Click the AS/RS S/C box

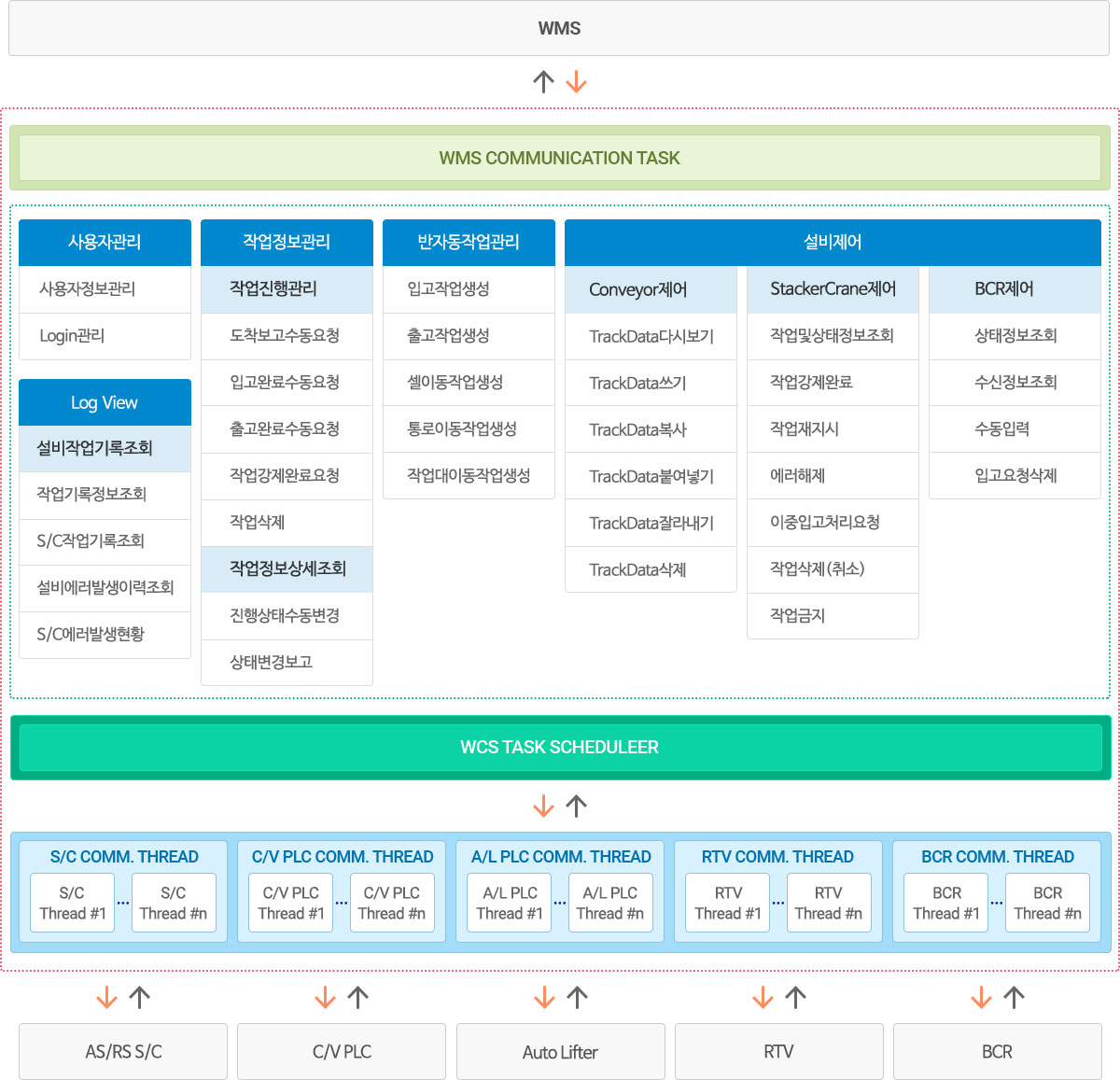123,1052
